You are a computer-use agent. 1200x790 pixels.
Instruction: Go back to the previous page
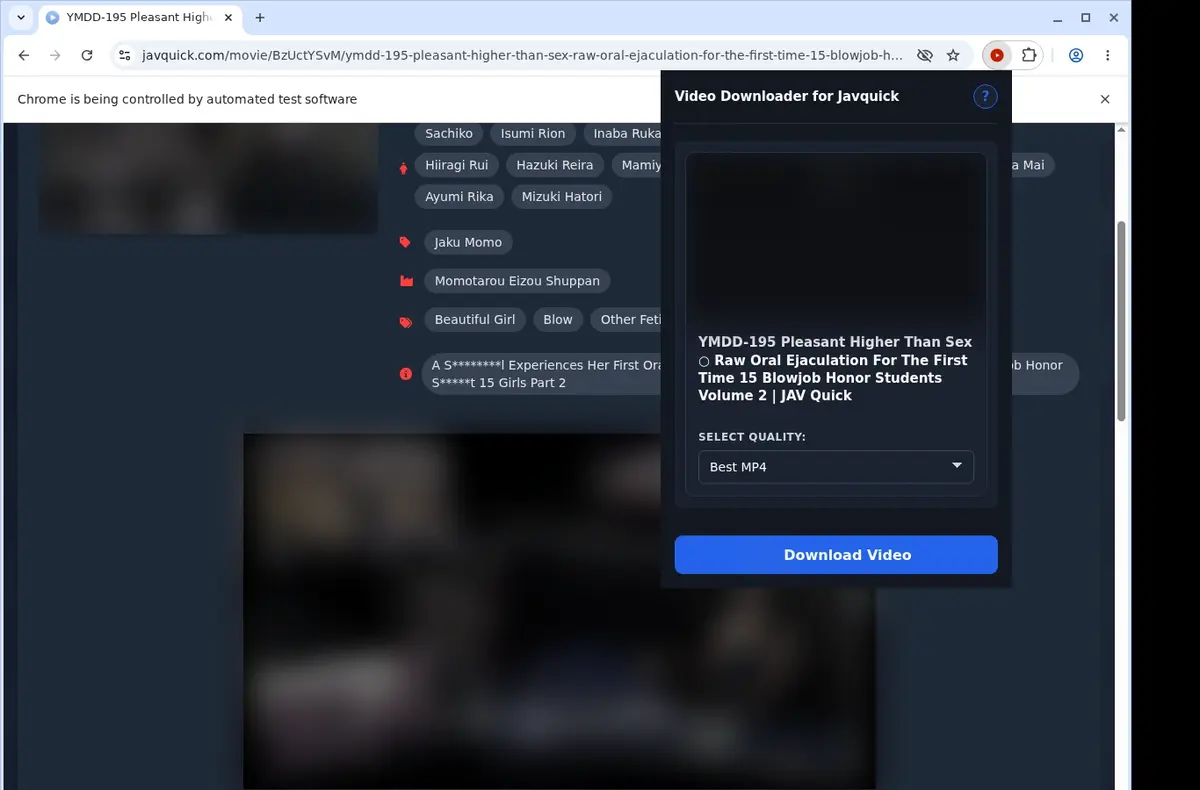coord(24,56)
